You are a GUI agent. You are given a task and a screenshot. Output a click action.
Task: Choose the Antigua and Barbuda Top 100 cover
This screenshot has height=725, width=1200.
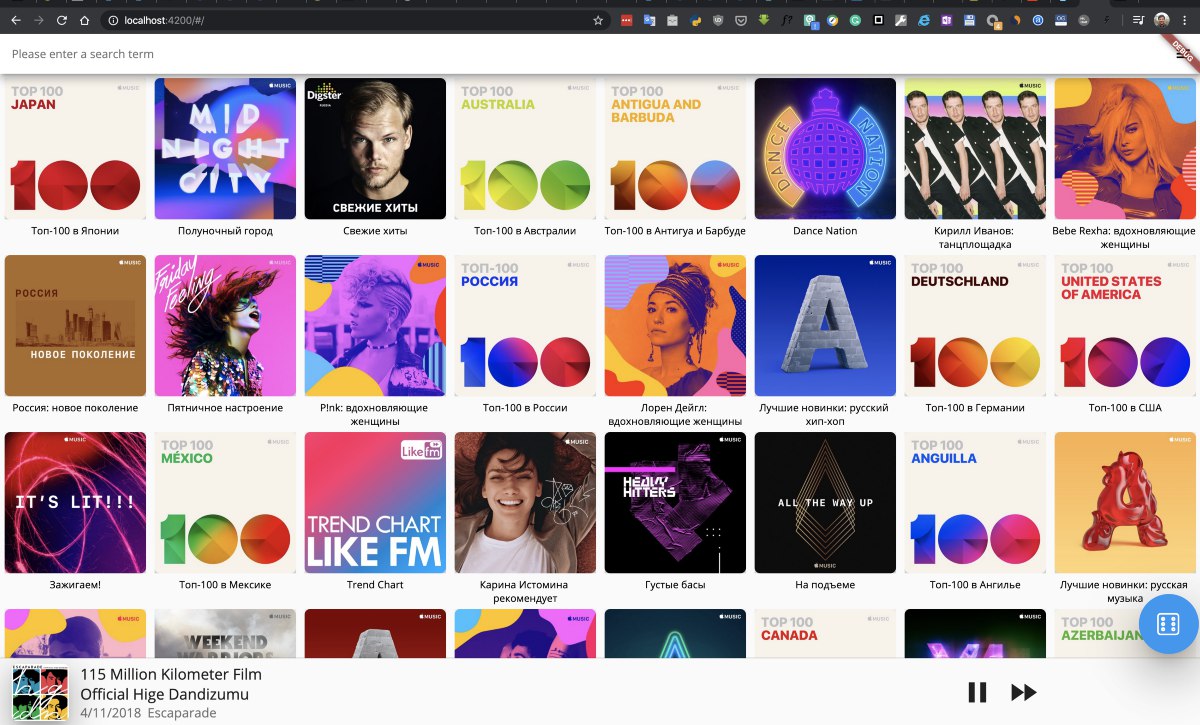point(675,148)
